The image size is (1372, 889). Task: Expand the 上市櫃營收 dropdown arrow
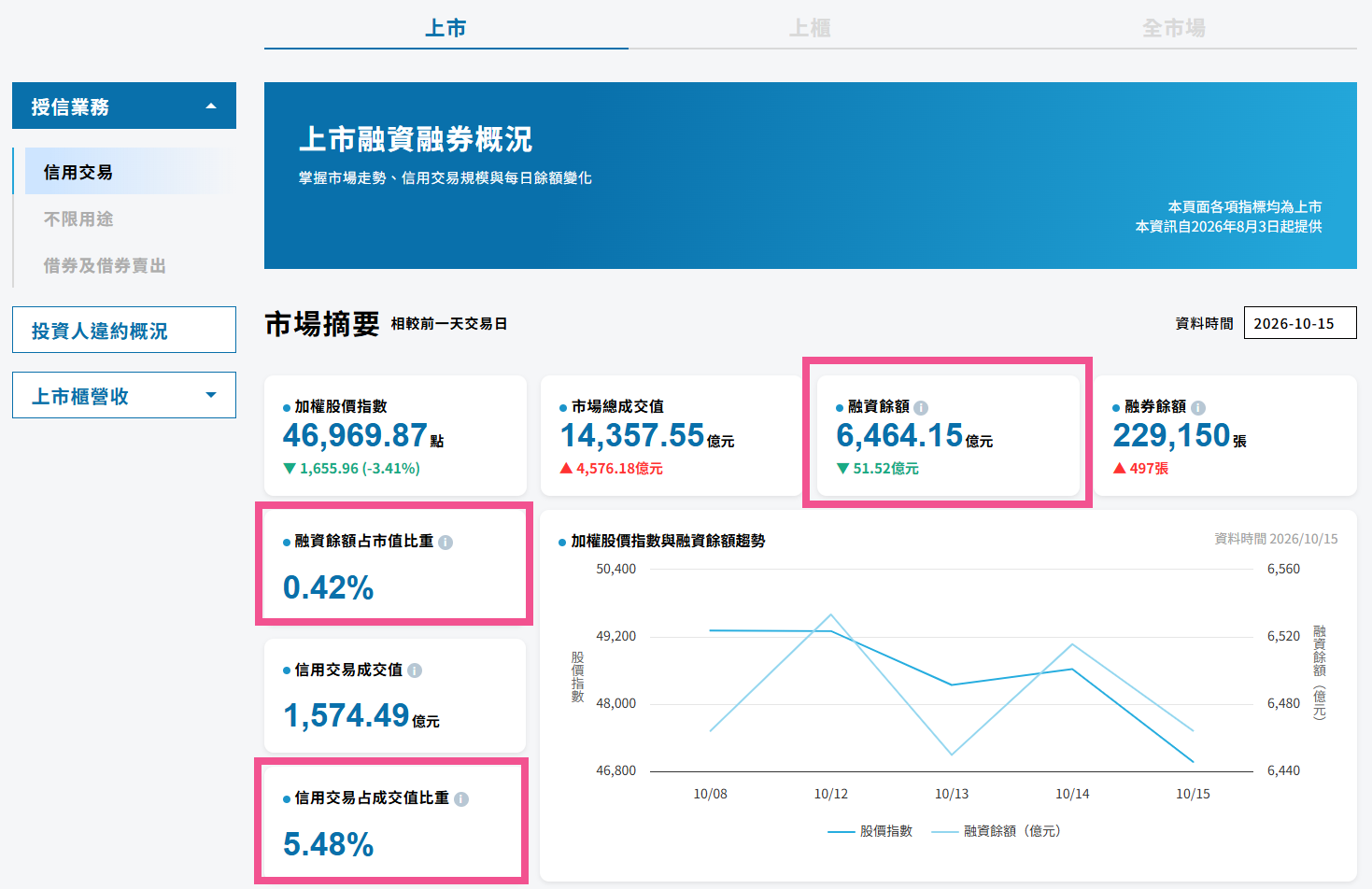pyautogui.click(x=211, y=395)
